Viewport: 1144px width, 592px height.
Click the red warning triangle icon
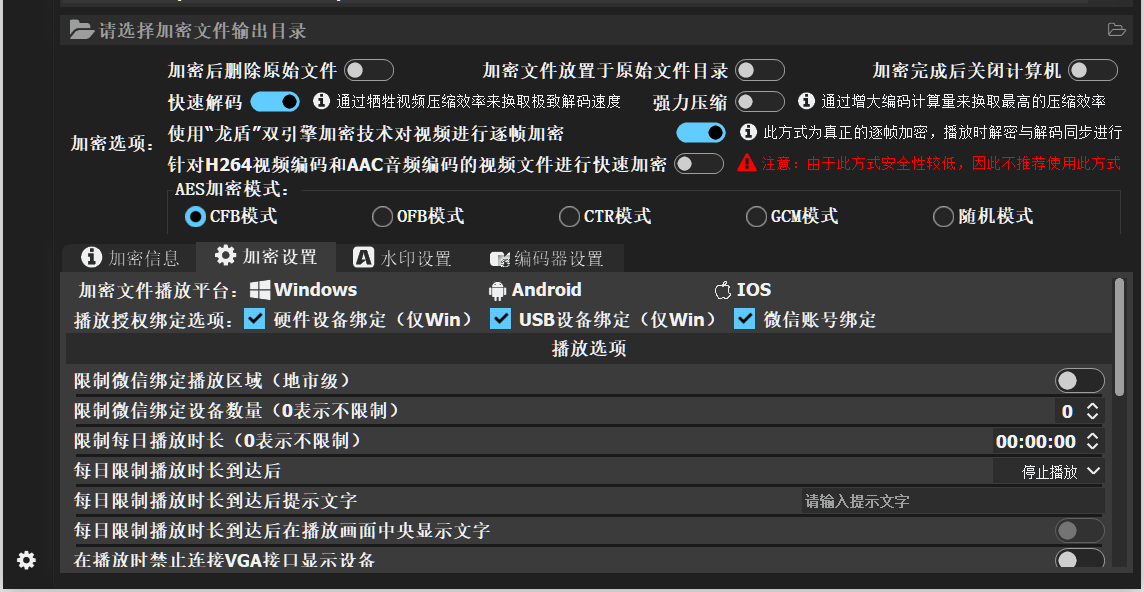[746, 163]
